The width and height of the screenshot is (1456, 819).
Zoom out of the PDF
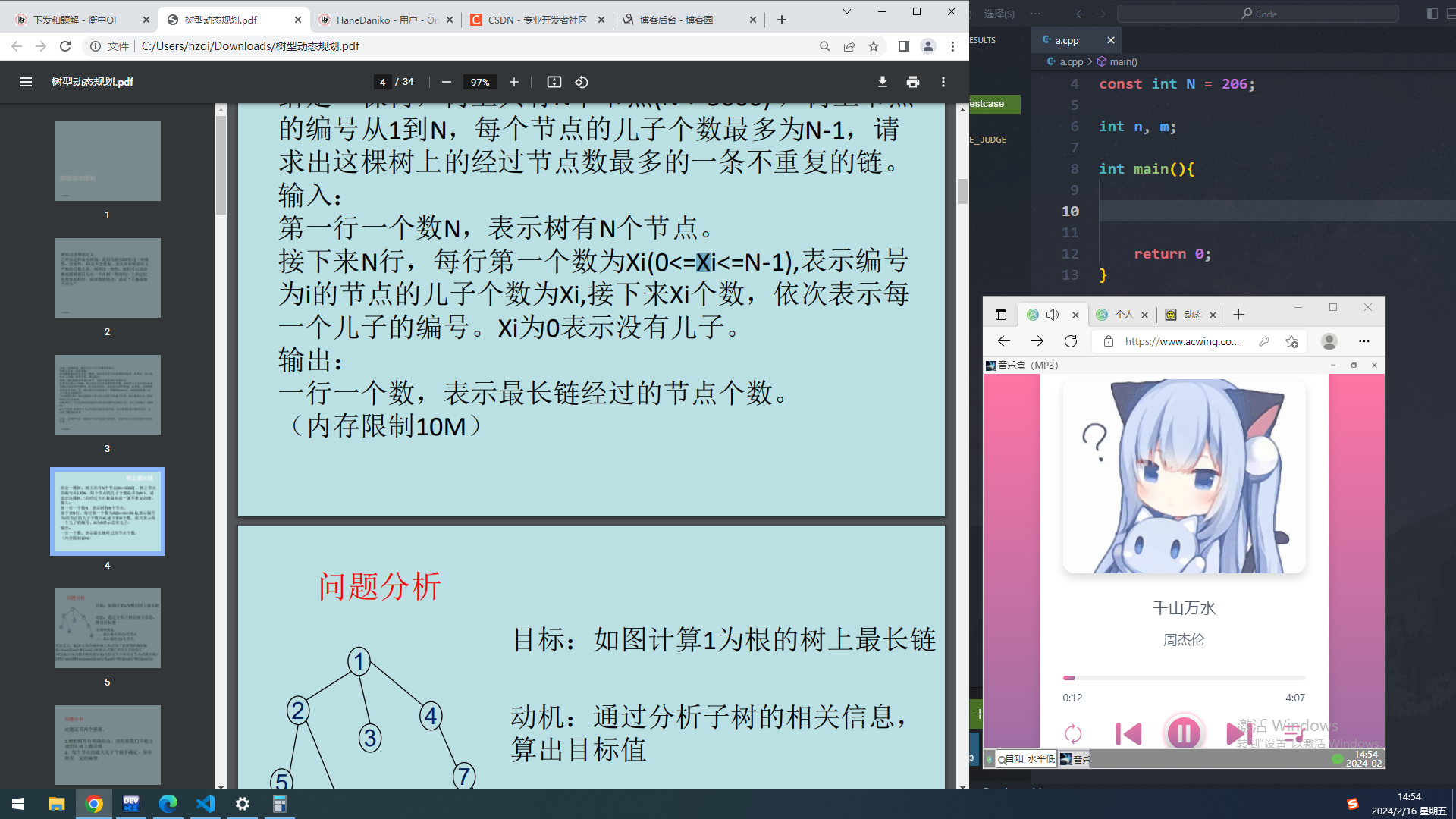pos(447,82)
